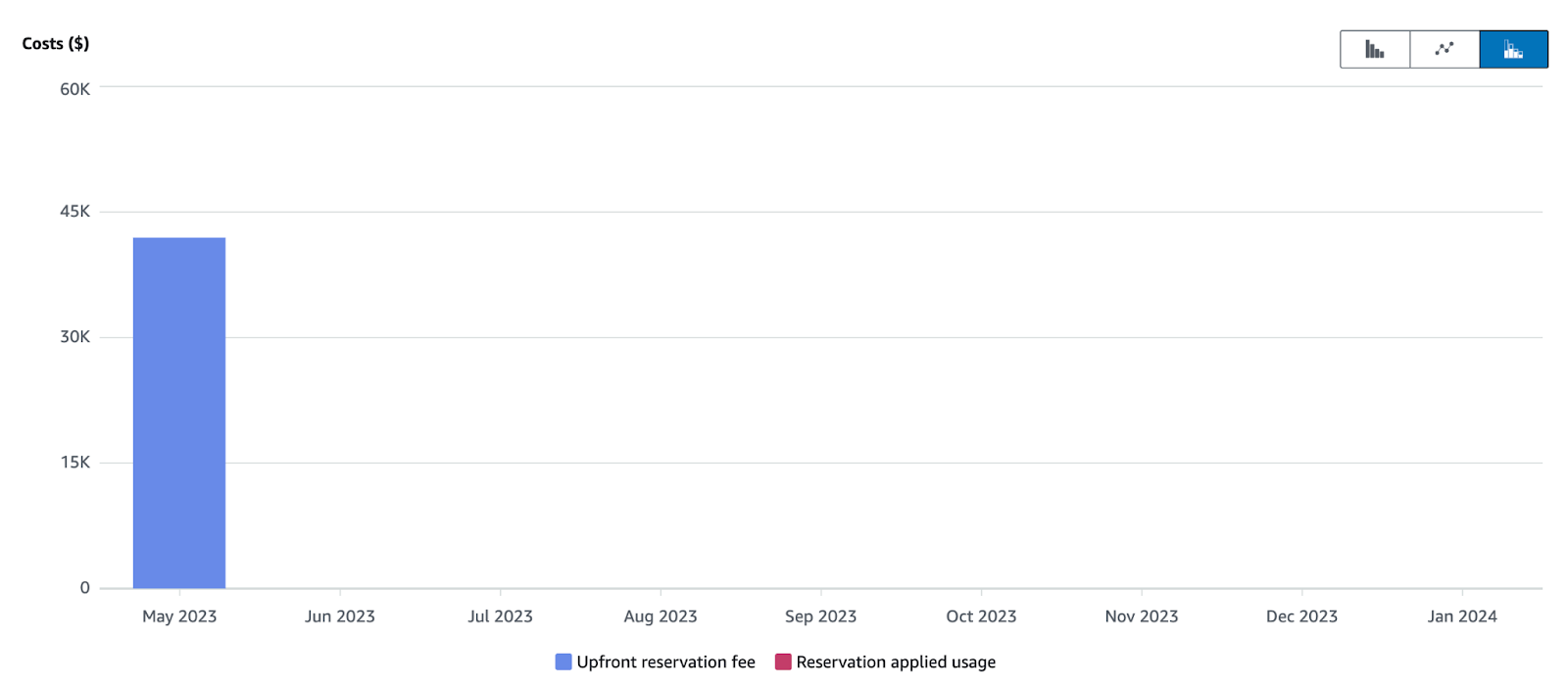Click the red Reservation applied usage swatch
This screenshot has height=687, width=1568.
coord(783,662)
